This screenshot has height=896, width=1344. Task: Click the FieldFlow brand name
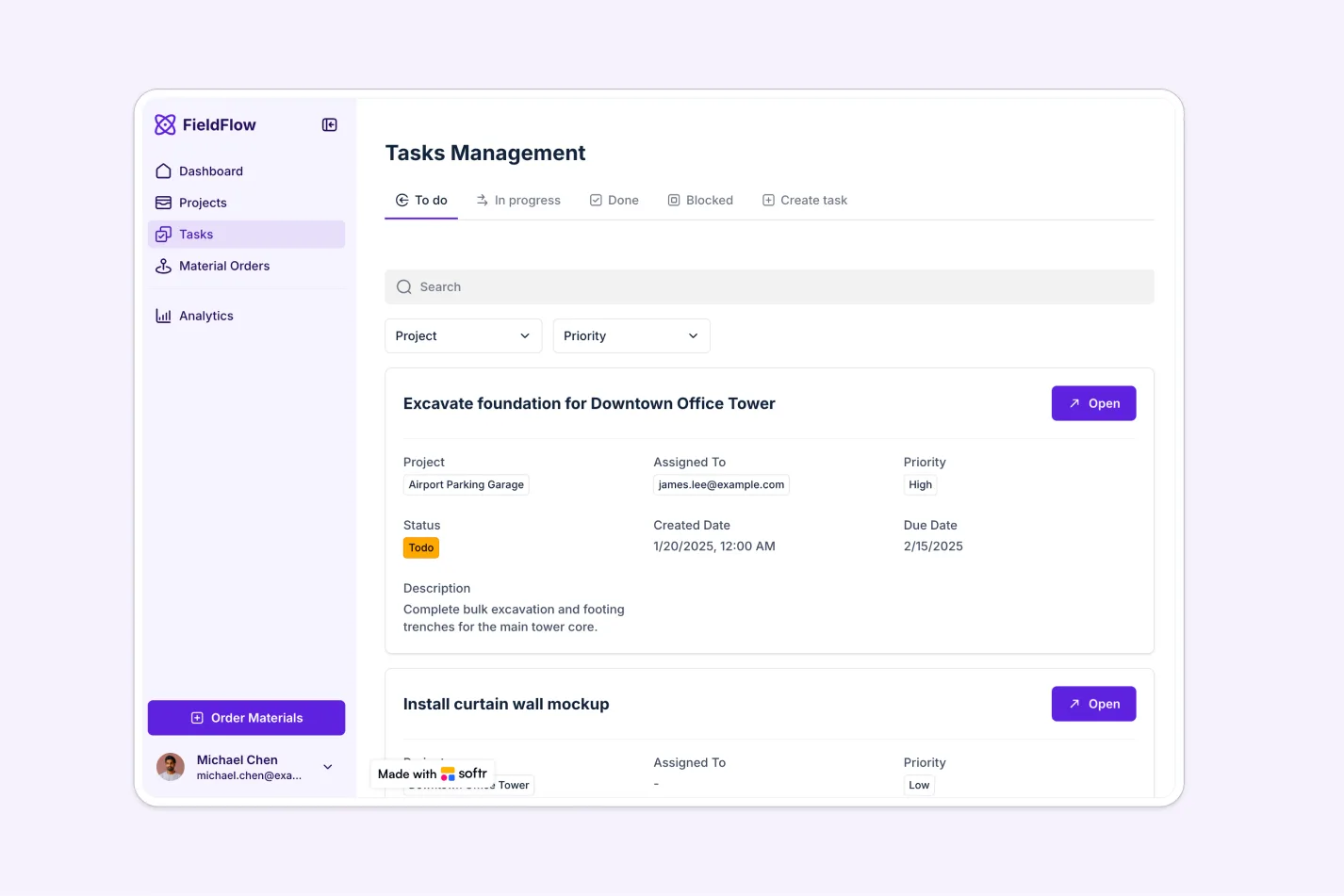click(x=219, y=124)
